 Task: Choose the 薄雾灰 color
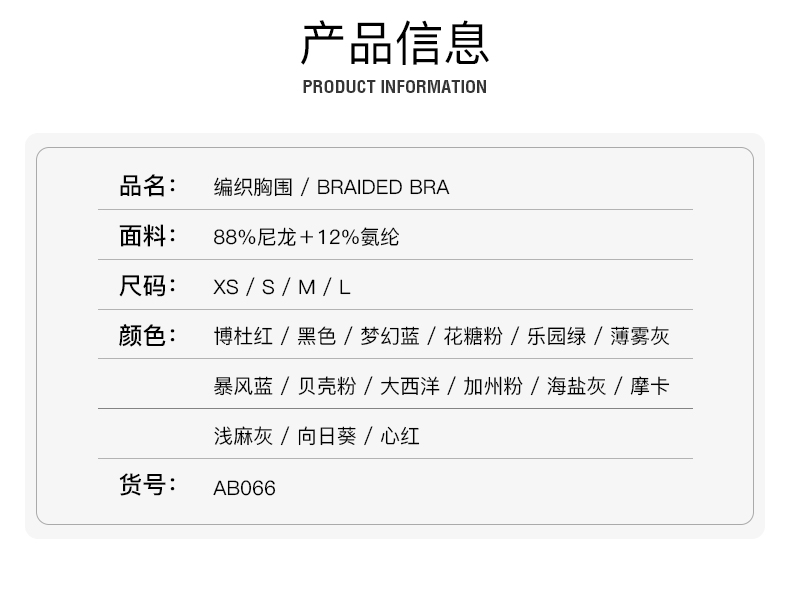[x=640, y=337]
